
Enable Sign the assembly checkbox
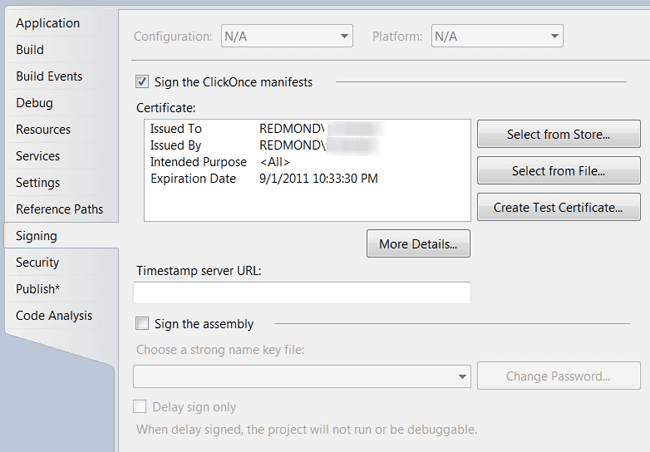(x=142, y=323)
